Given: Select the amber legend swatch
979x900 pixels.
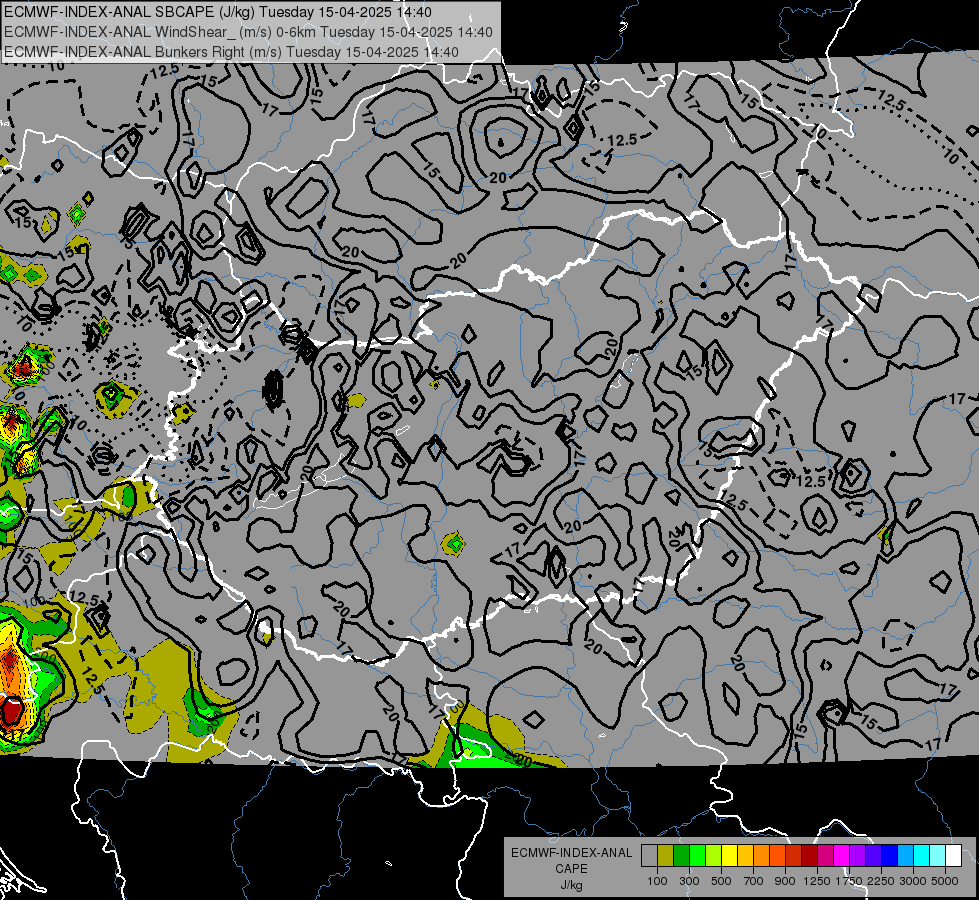Looking at the screenshot, I should 745,856.
